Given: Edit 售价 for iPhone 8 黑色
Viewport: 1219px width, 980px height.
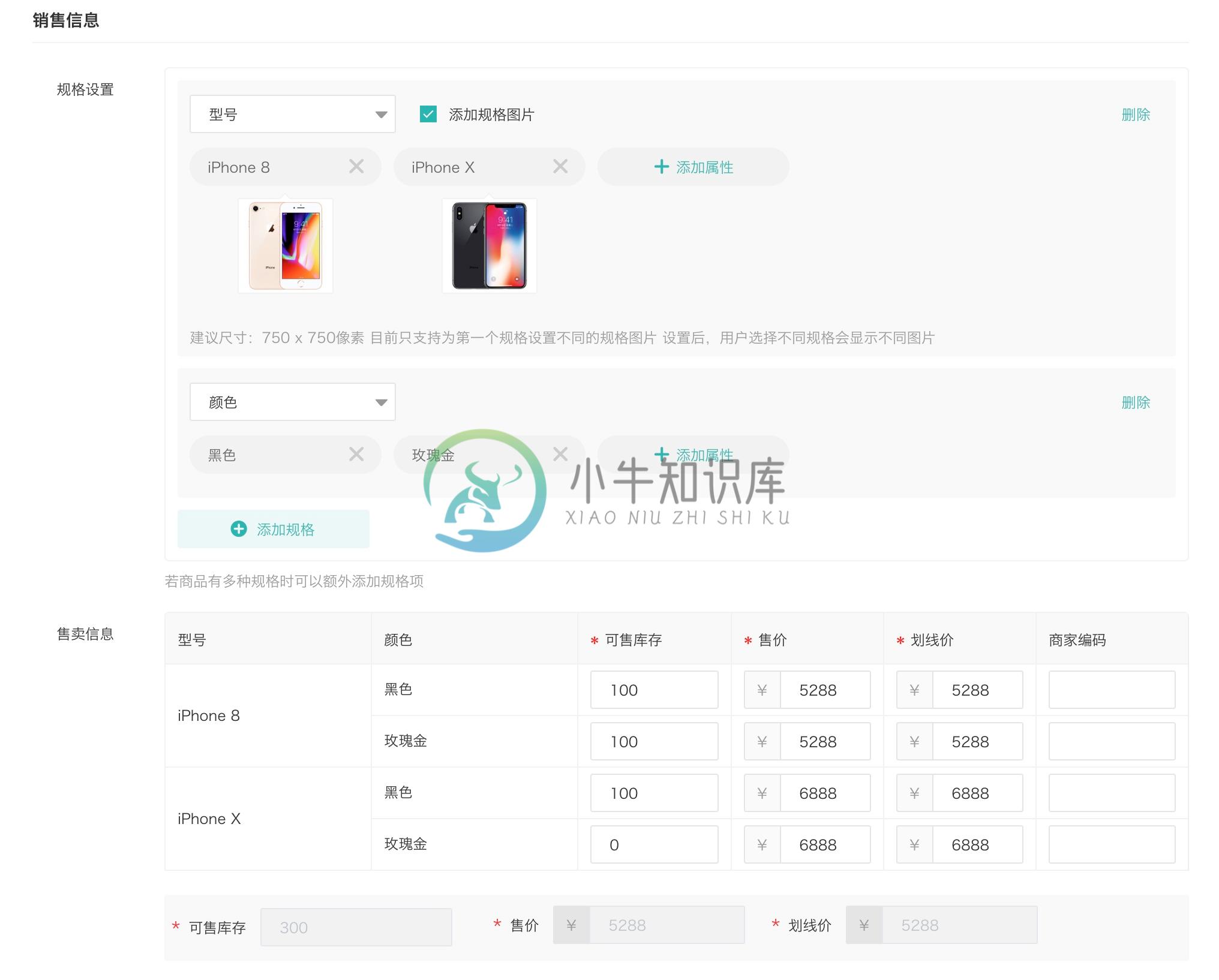Looking at the screenshot, I should (825, 690).
